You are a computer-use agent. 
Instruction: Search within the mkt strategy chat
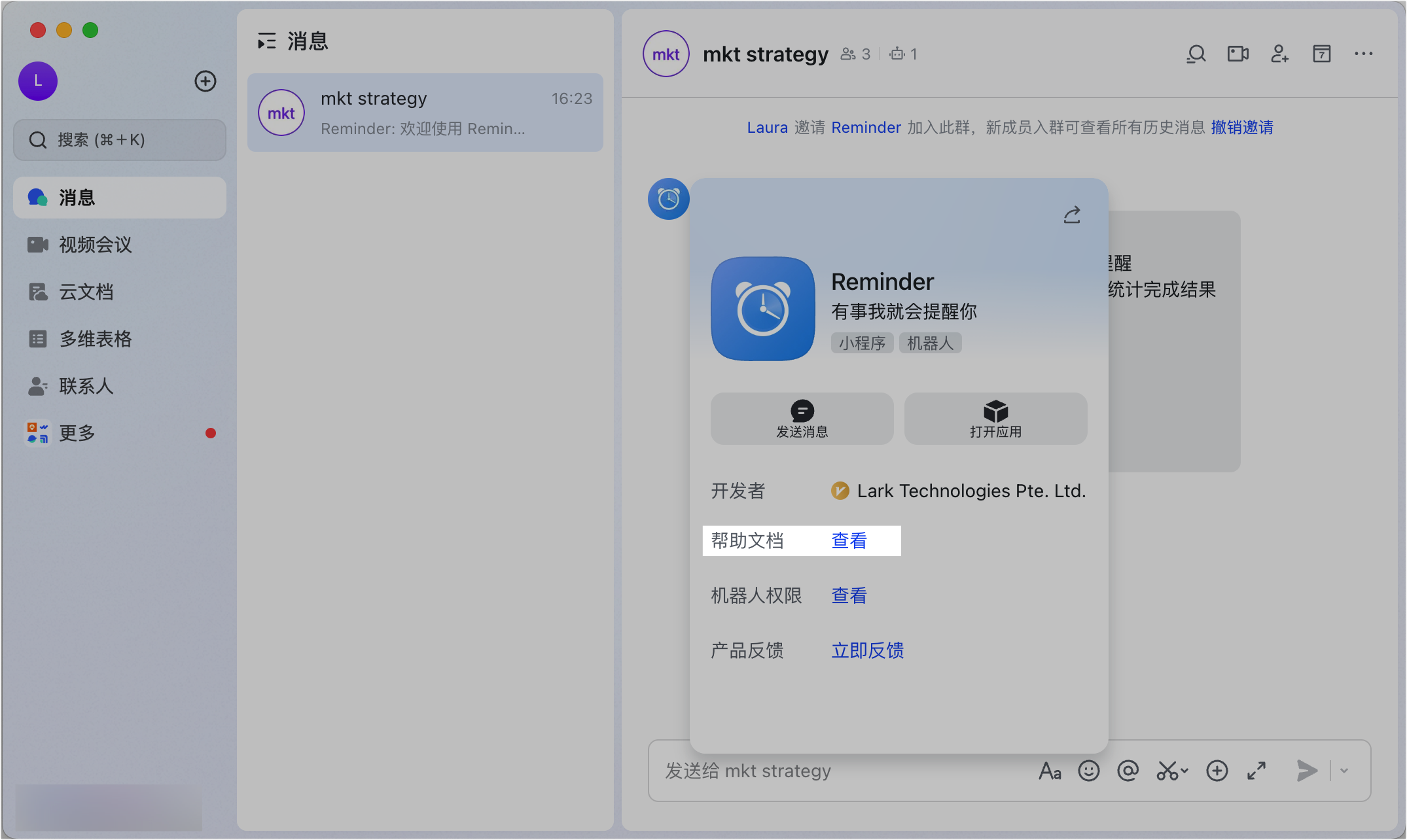pos(1196,54)
